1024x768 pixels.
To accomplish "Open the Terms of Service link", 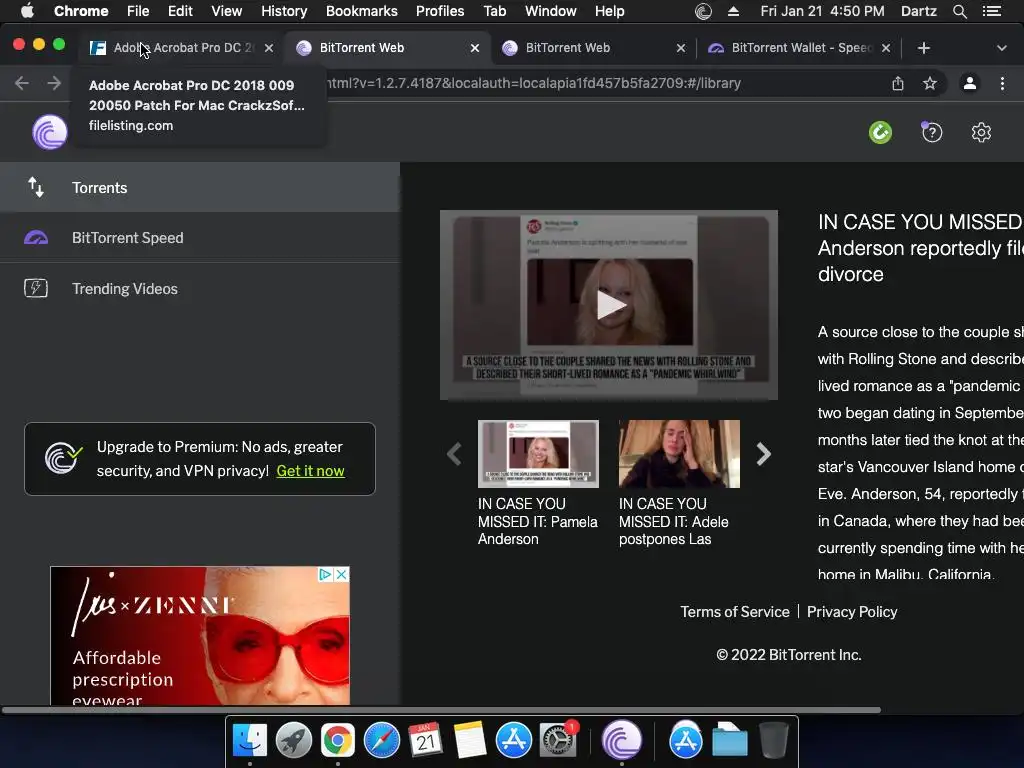I will coord(735,612).
